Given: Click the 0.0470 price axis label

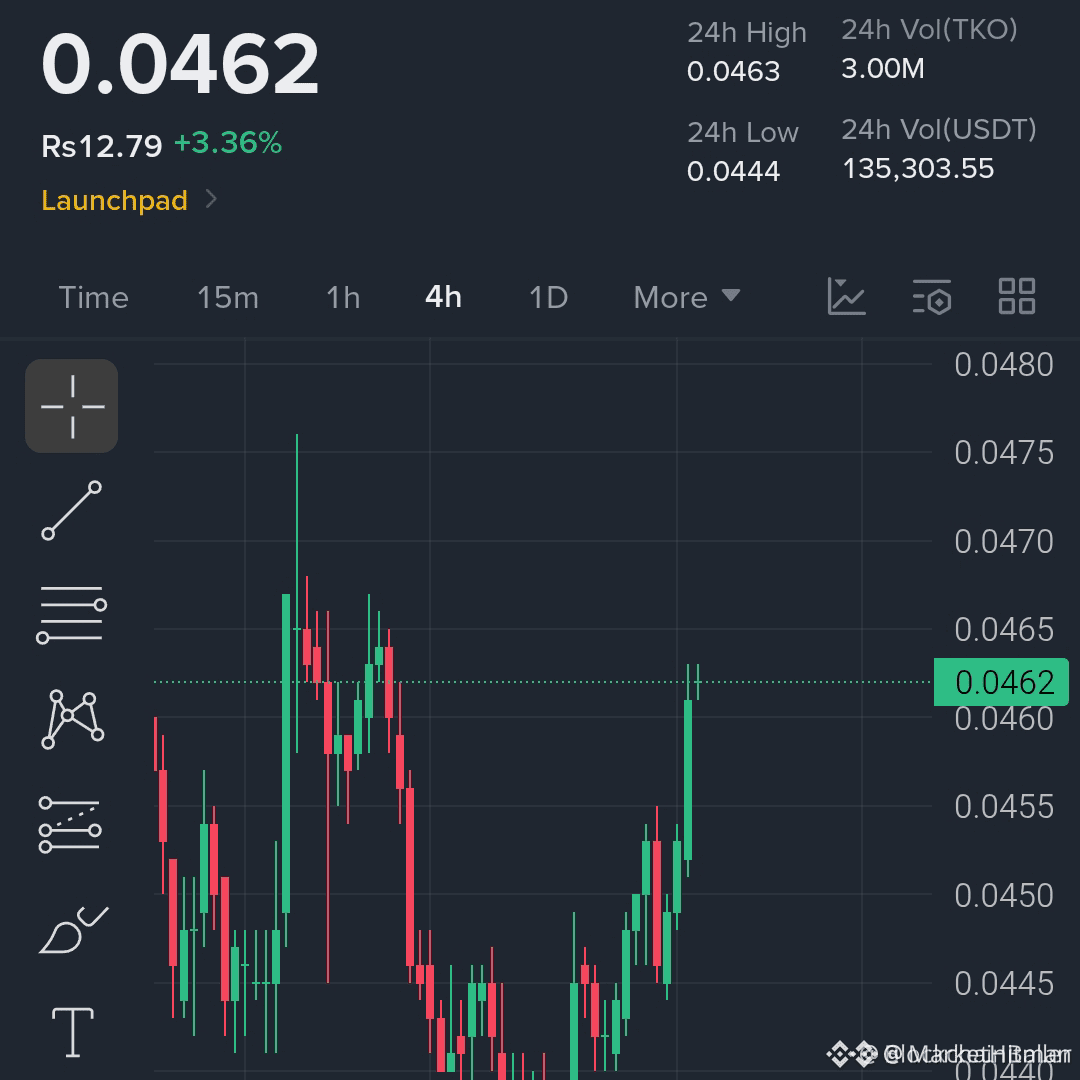Looking at the screenshot, I should (x=1004, y=541).
